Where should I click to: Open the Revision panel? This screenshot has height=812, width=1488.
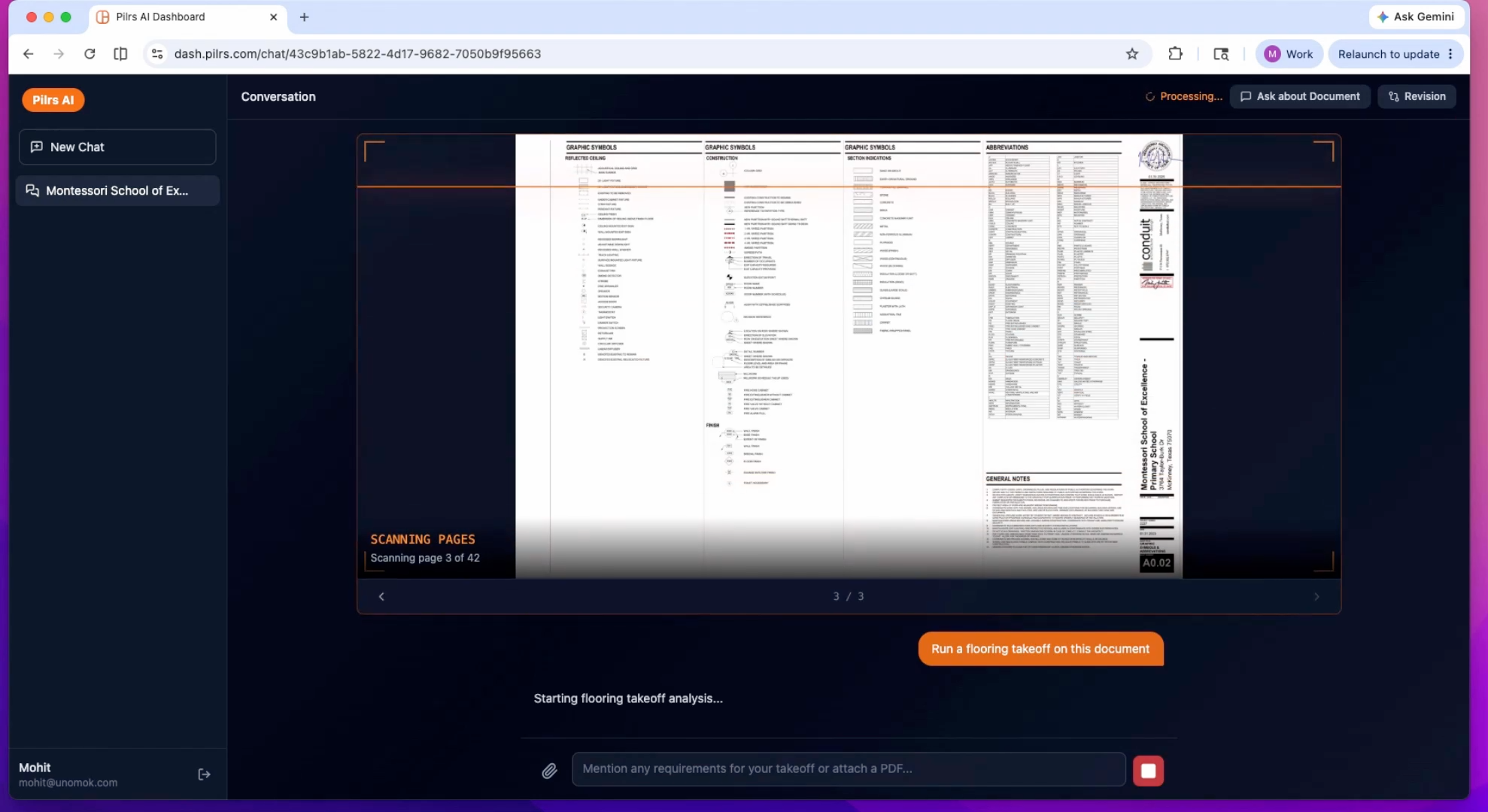tap(1417, 96)
